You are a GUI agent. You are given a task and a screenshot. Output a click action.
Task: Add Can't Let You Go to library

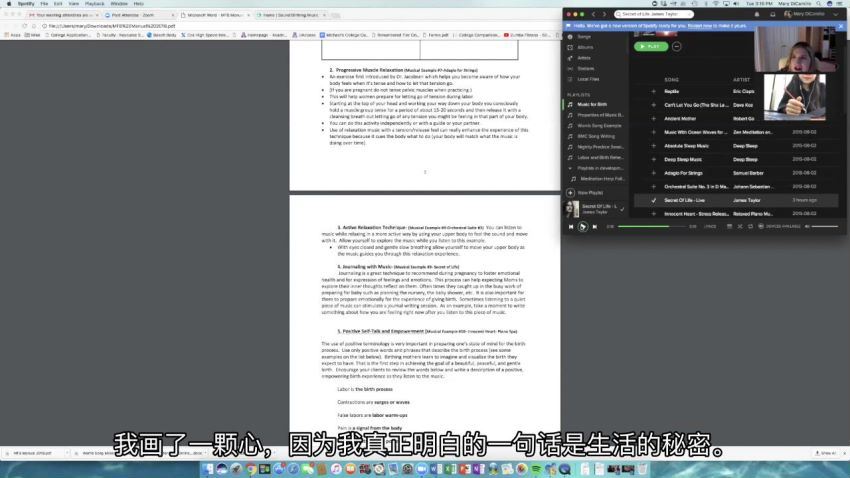click(x=653, y=105)
